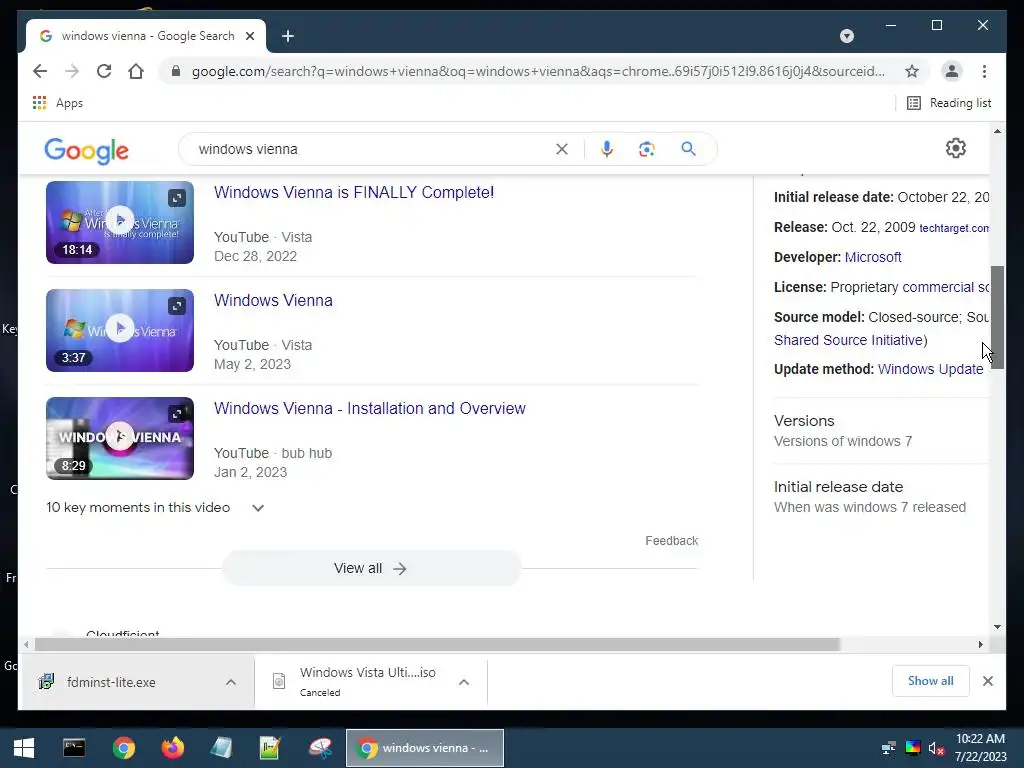Image resolution: width=1024 pixels, height=768 pixels.
Task: Start a voice search with microphone
Action: 607,149
